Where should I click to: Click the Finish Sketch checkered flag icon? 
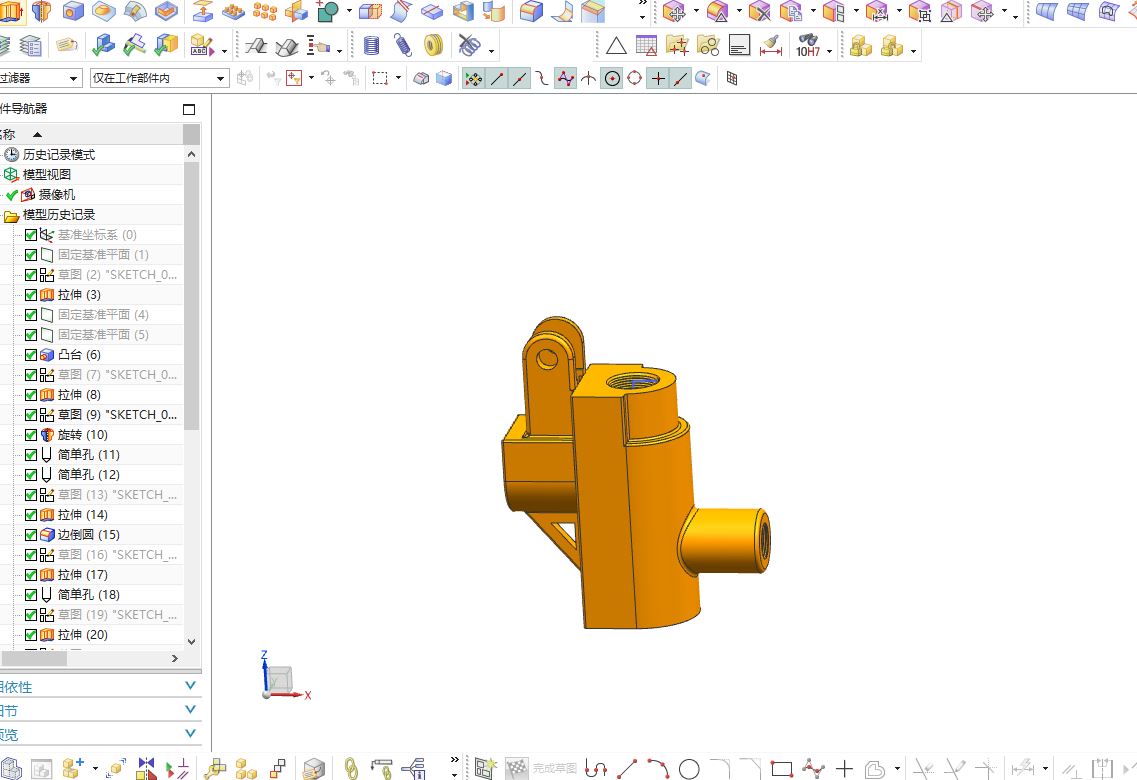coord(516,768)
